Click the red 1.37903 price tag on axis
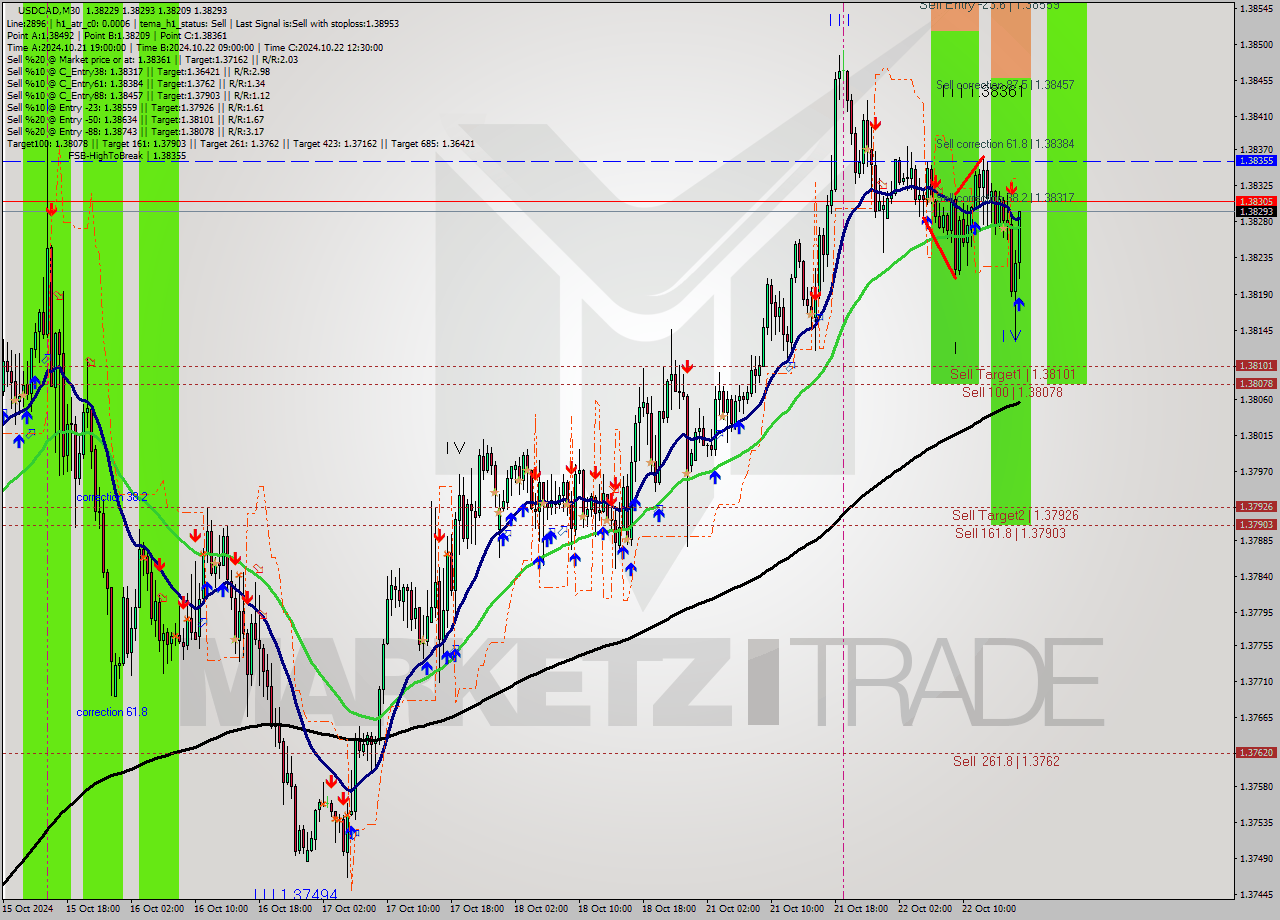 (1256, 524)
